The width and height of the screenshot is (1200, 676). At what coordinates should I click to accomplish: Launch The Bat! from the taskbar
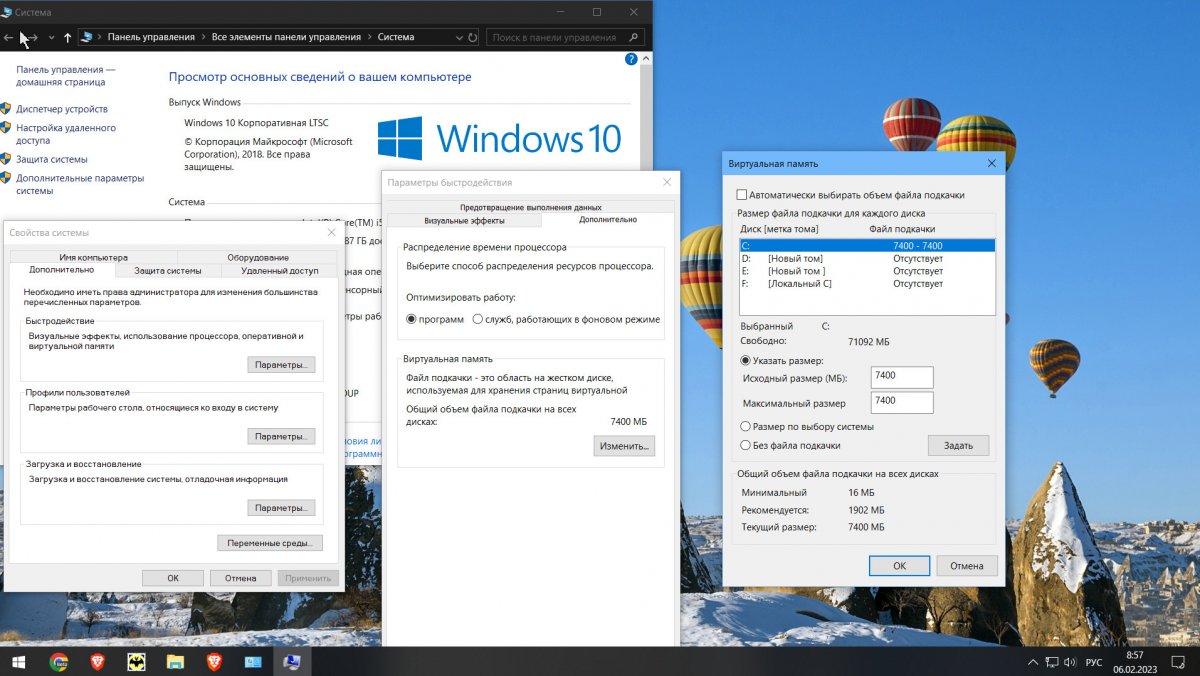click(136, 662)
